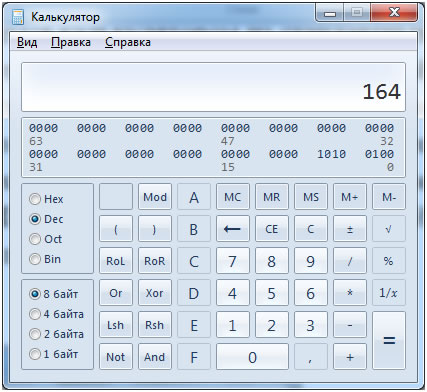Open the Вид menu
The image size is (427, 392).
27,42
